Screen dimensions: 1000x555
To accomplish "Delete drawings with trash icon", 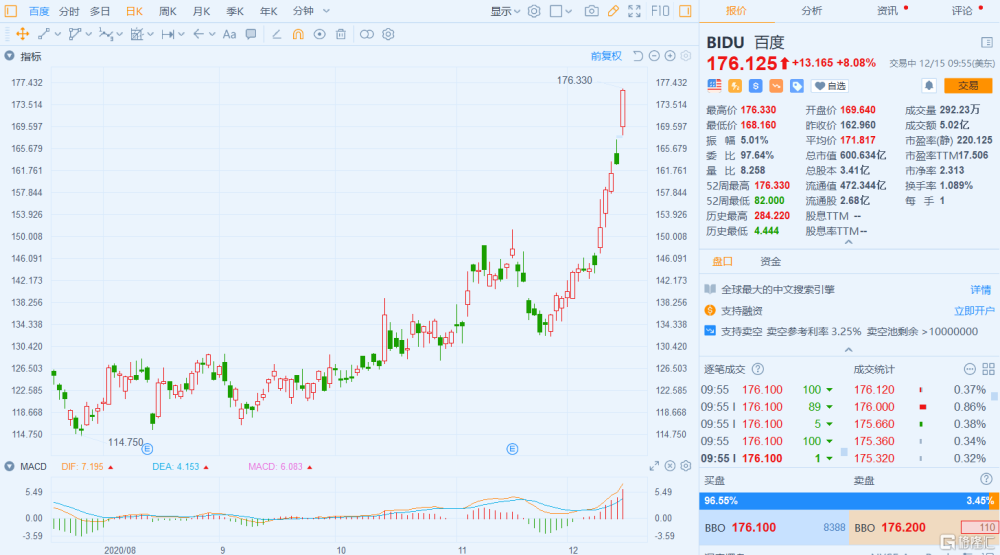I will [341, 34].
